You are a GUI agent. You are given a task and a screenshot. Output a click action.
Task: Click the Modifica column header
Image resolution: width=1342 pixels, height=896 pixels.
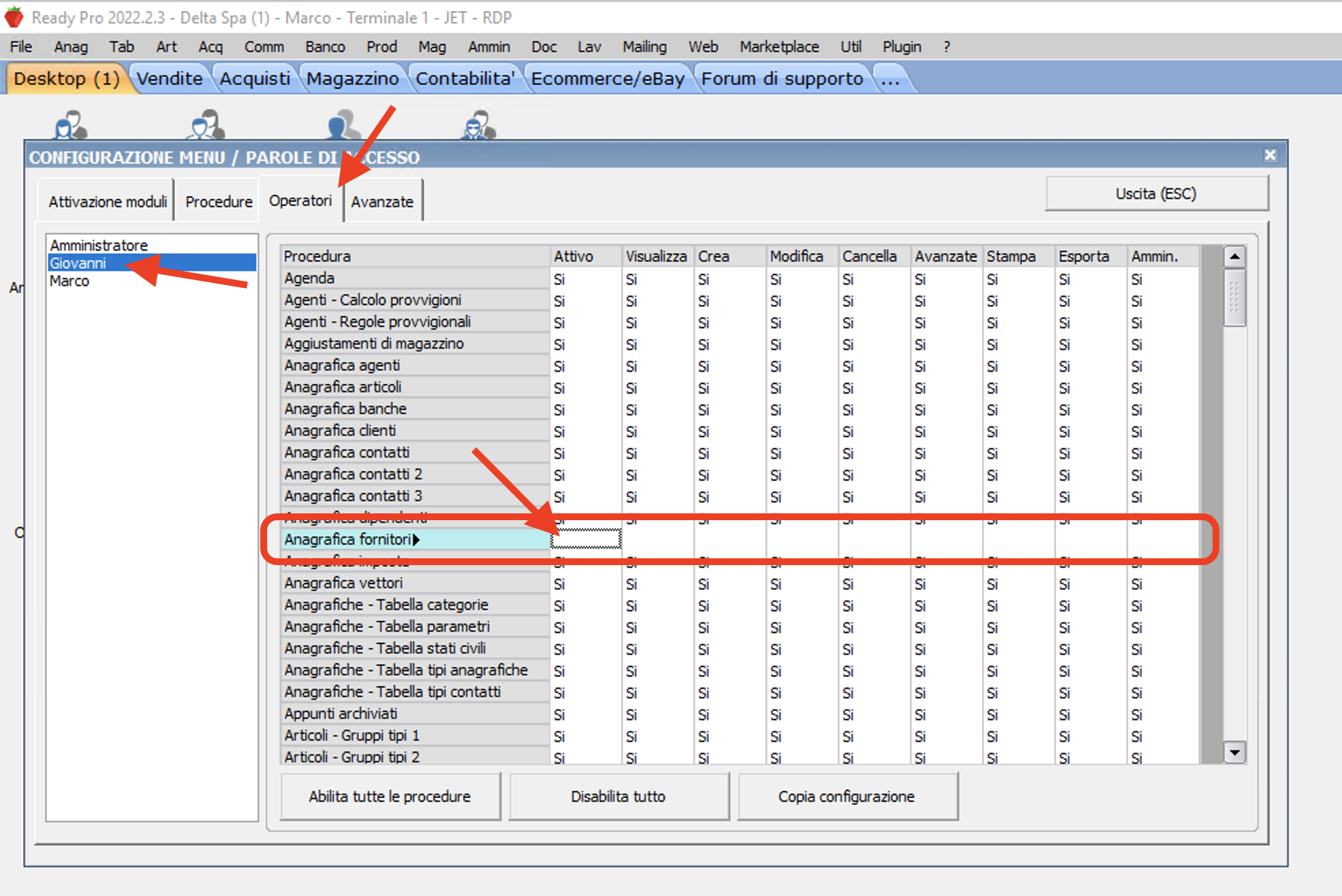click(x=802, y=256)
